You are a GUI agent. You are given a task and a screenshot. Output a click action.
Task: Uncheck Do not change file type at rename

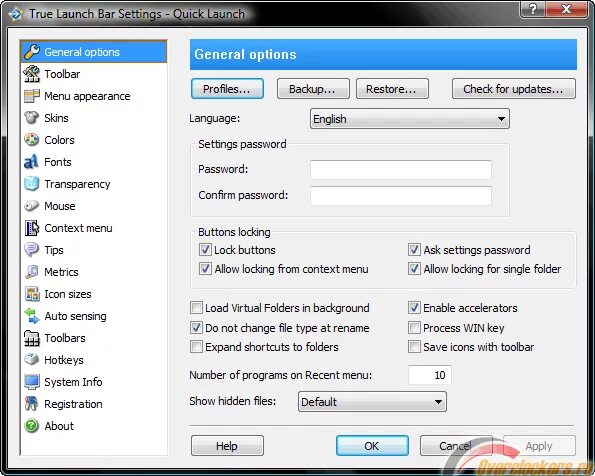click(196, 327)
